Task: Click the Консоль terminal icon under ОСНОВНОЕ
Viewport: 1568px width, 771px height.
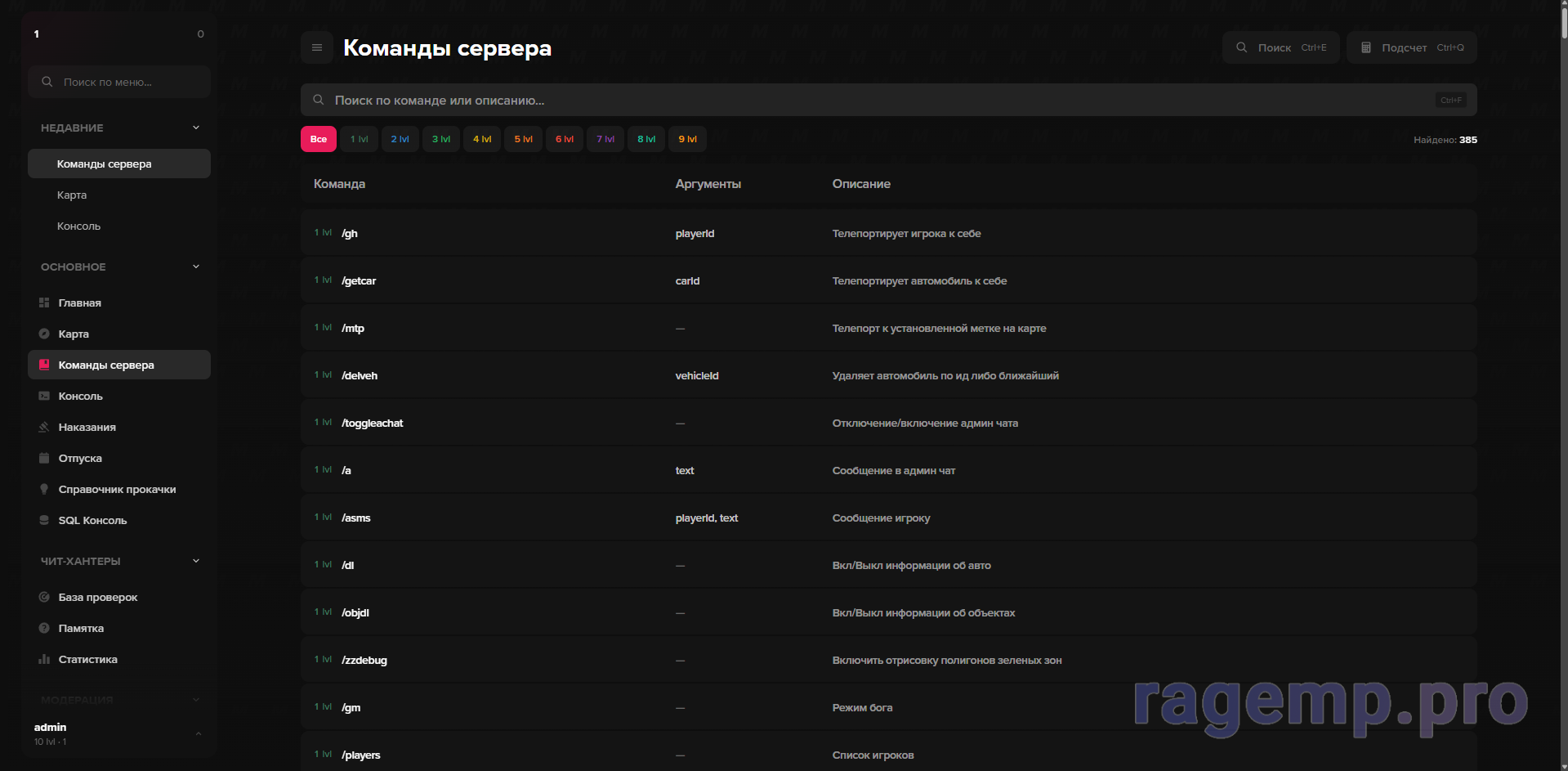Action: 44,396
